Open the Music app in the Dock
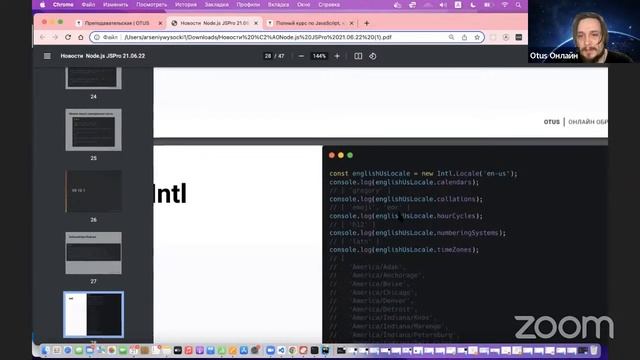 tap(189, 350)
